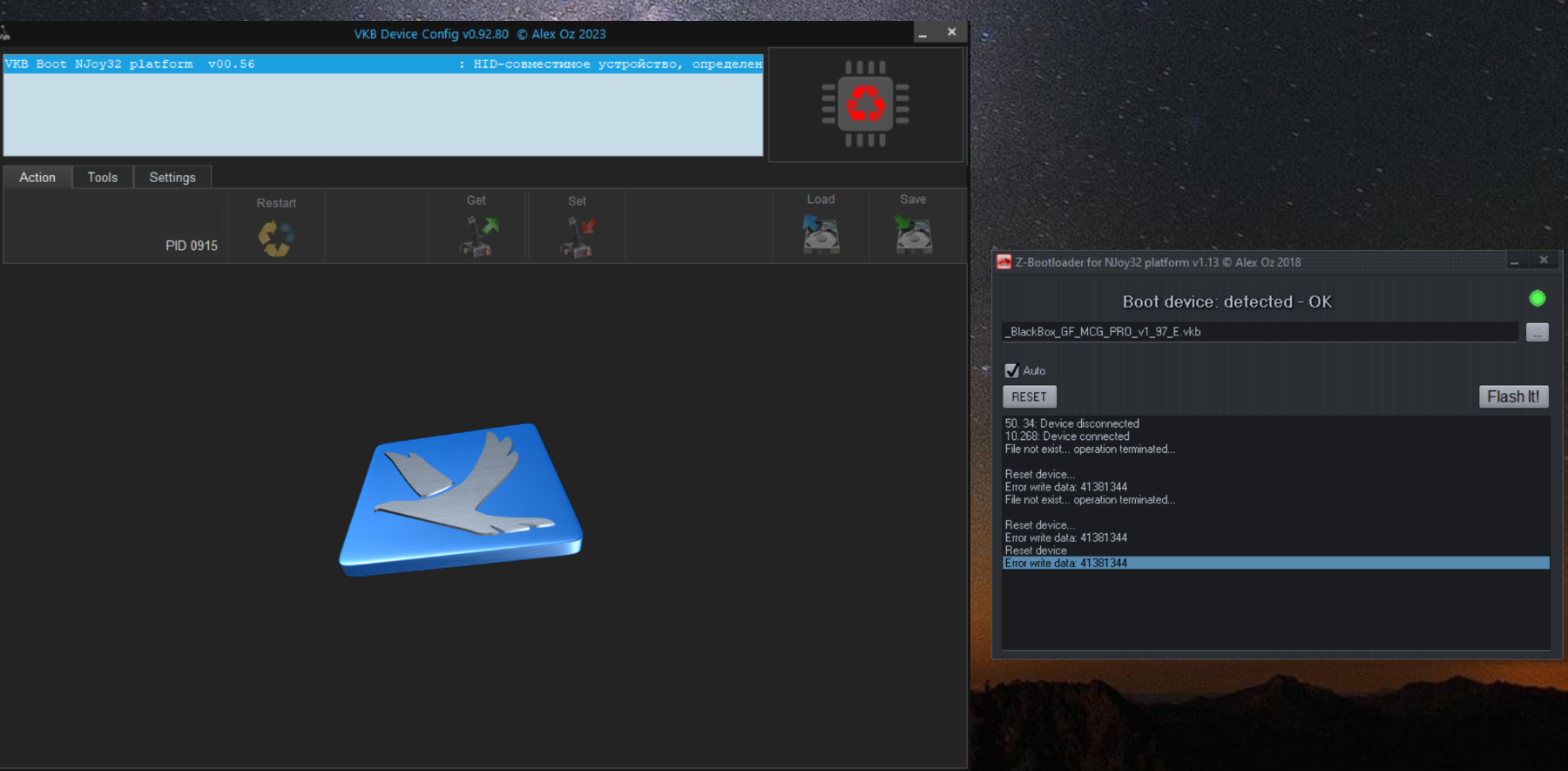
Task: Click PID 0915 label
Action: pyautogui.click(x=192, y=246)
